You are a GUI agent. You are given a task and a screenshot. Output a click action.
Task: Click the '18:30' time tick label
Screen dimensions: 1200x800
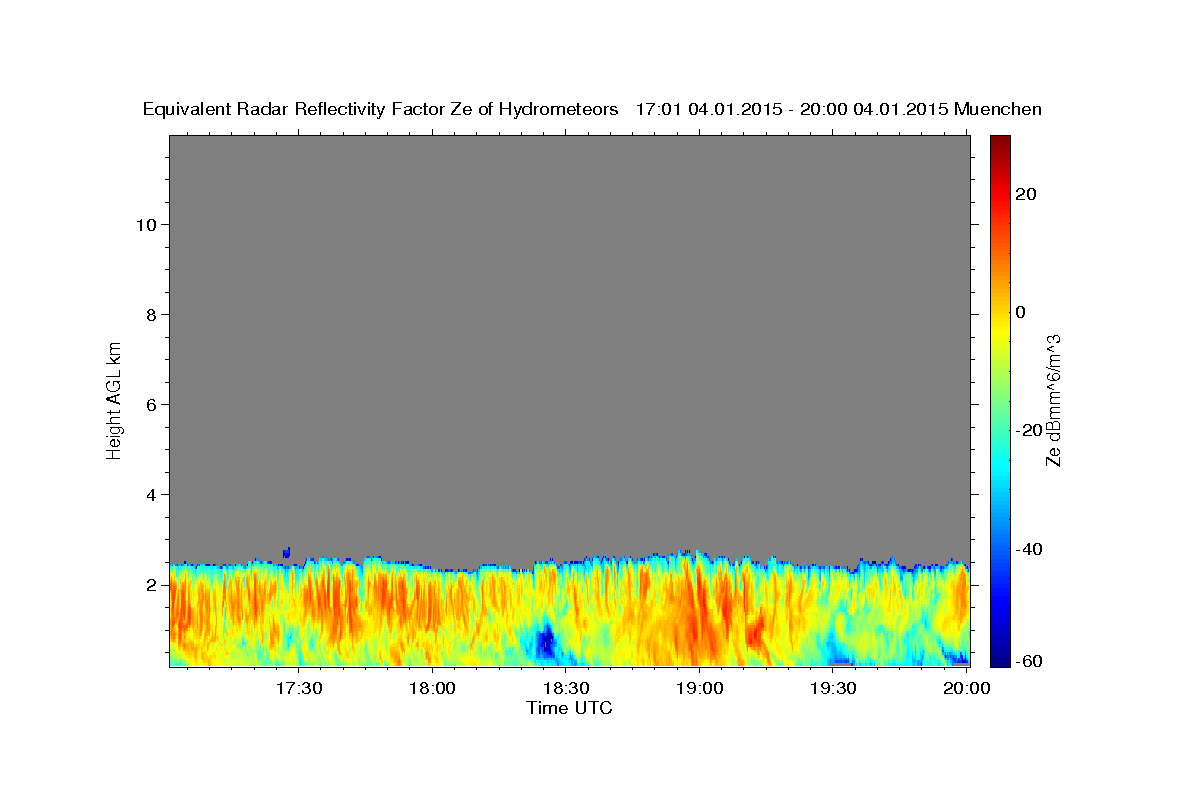(566, 688)
